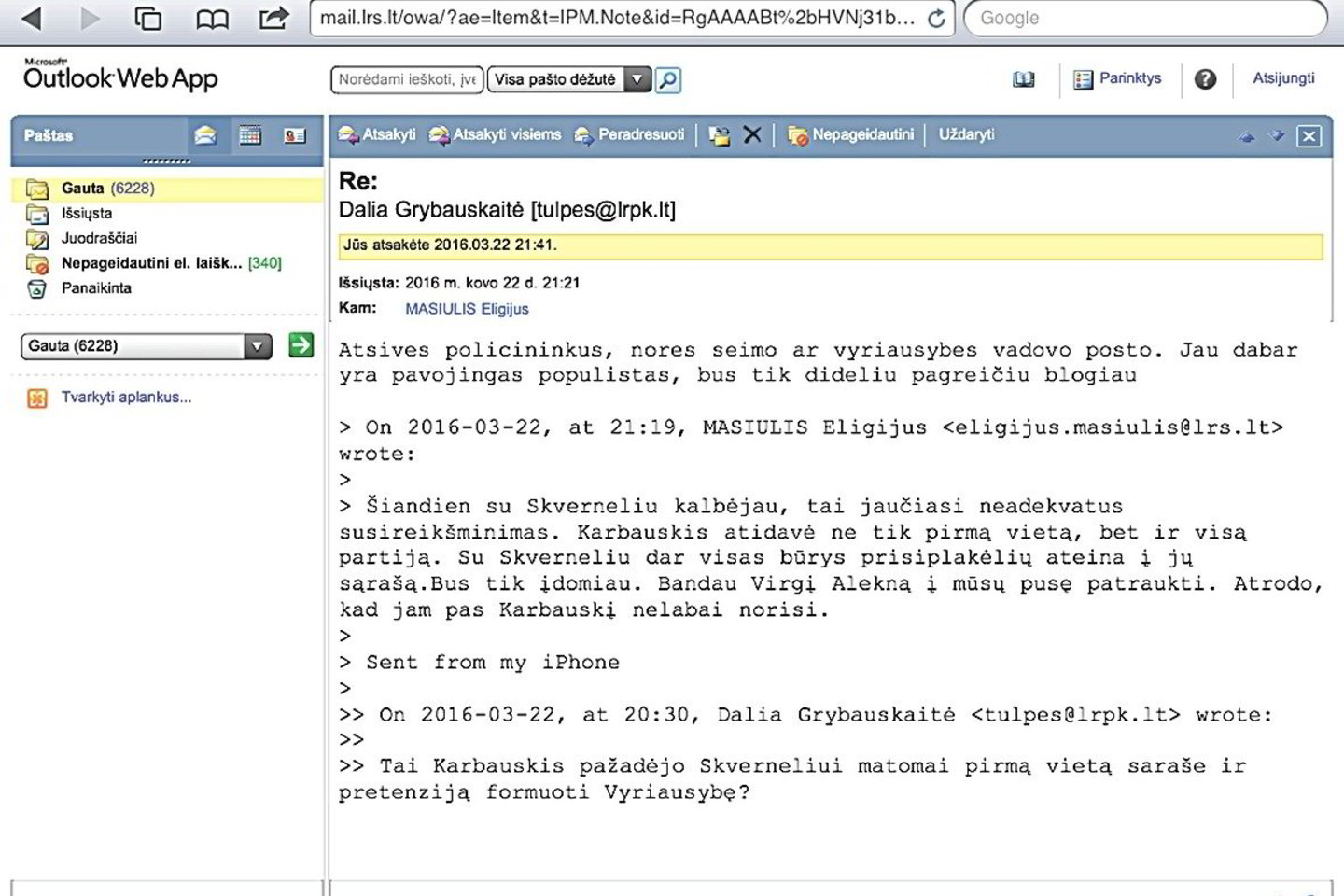Select the Išsiųsta folder
This screenshot has width=1344, height=896.
(x=86, y=213)
